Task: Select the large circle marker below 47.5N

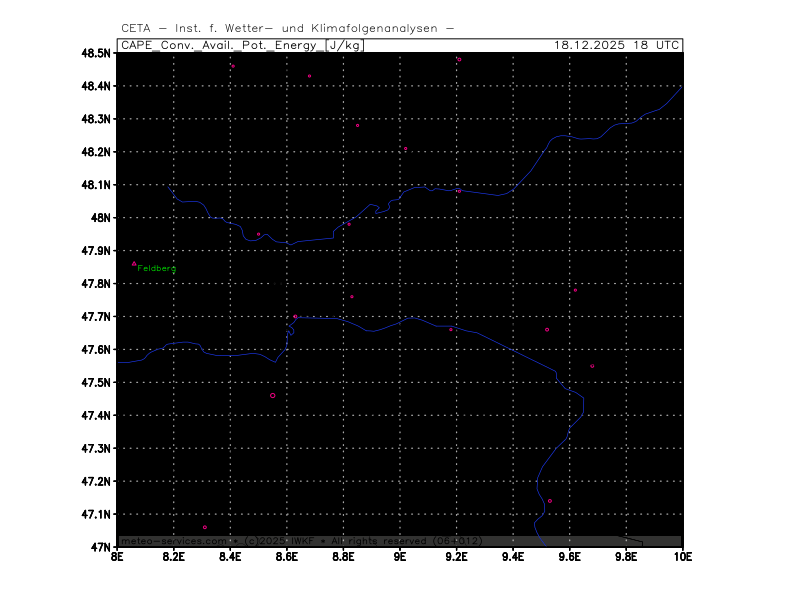Action: click(272, 395)
